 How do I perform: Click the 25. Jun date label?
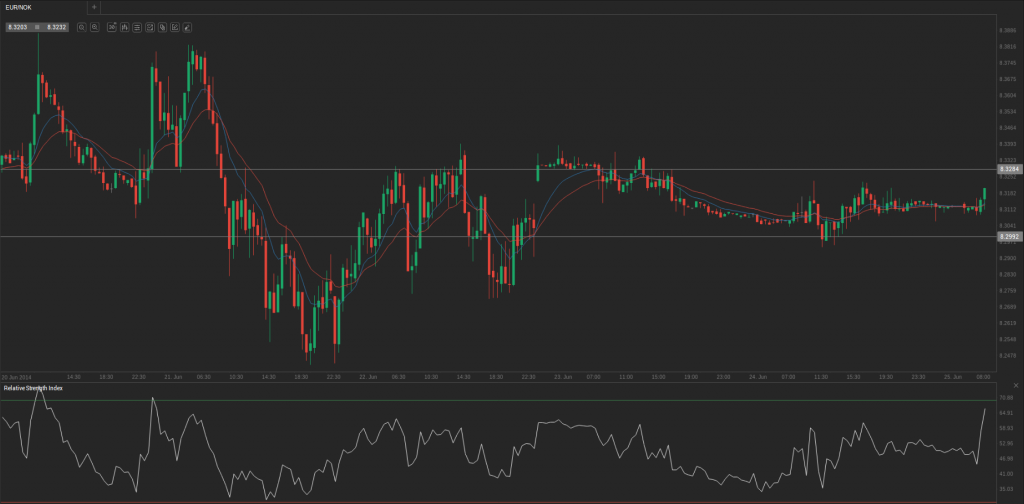953,377
